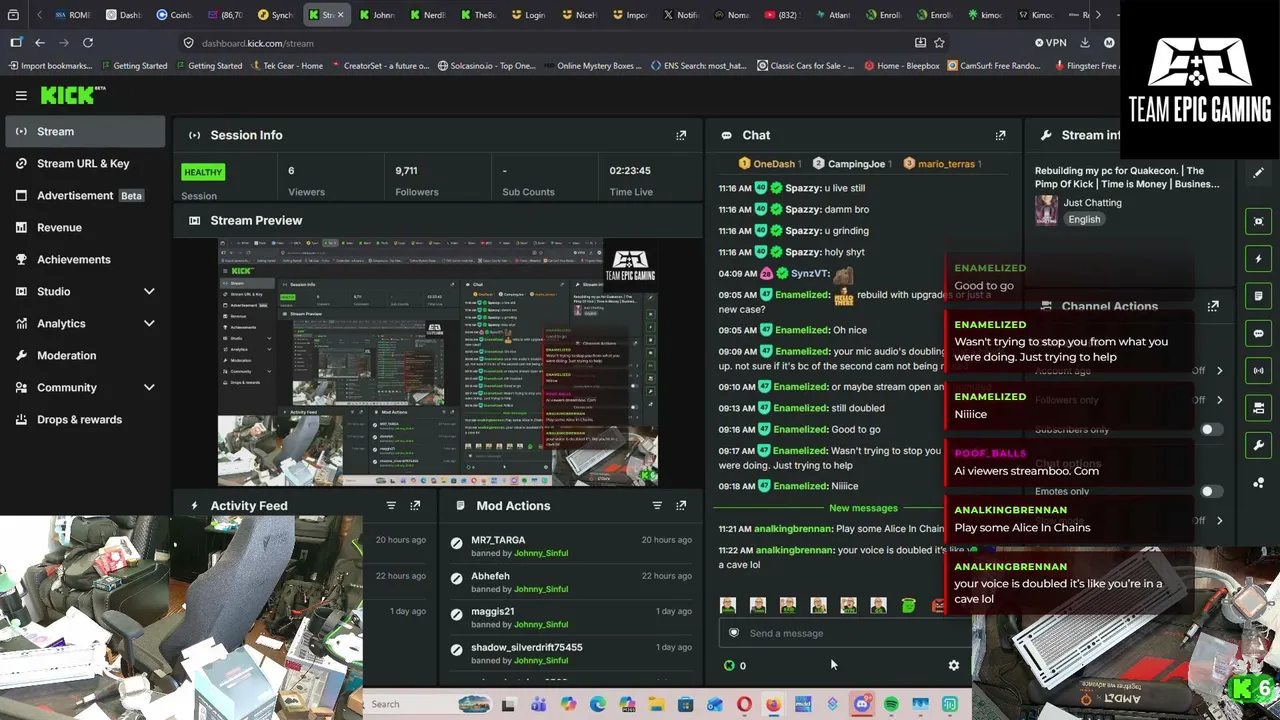Bookmark this page with the star icon
1280x720 pixels.
[939, 42]
